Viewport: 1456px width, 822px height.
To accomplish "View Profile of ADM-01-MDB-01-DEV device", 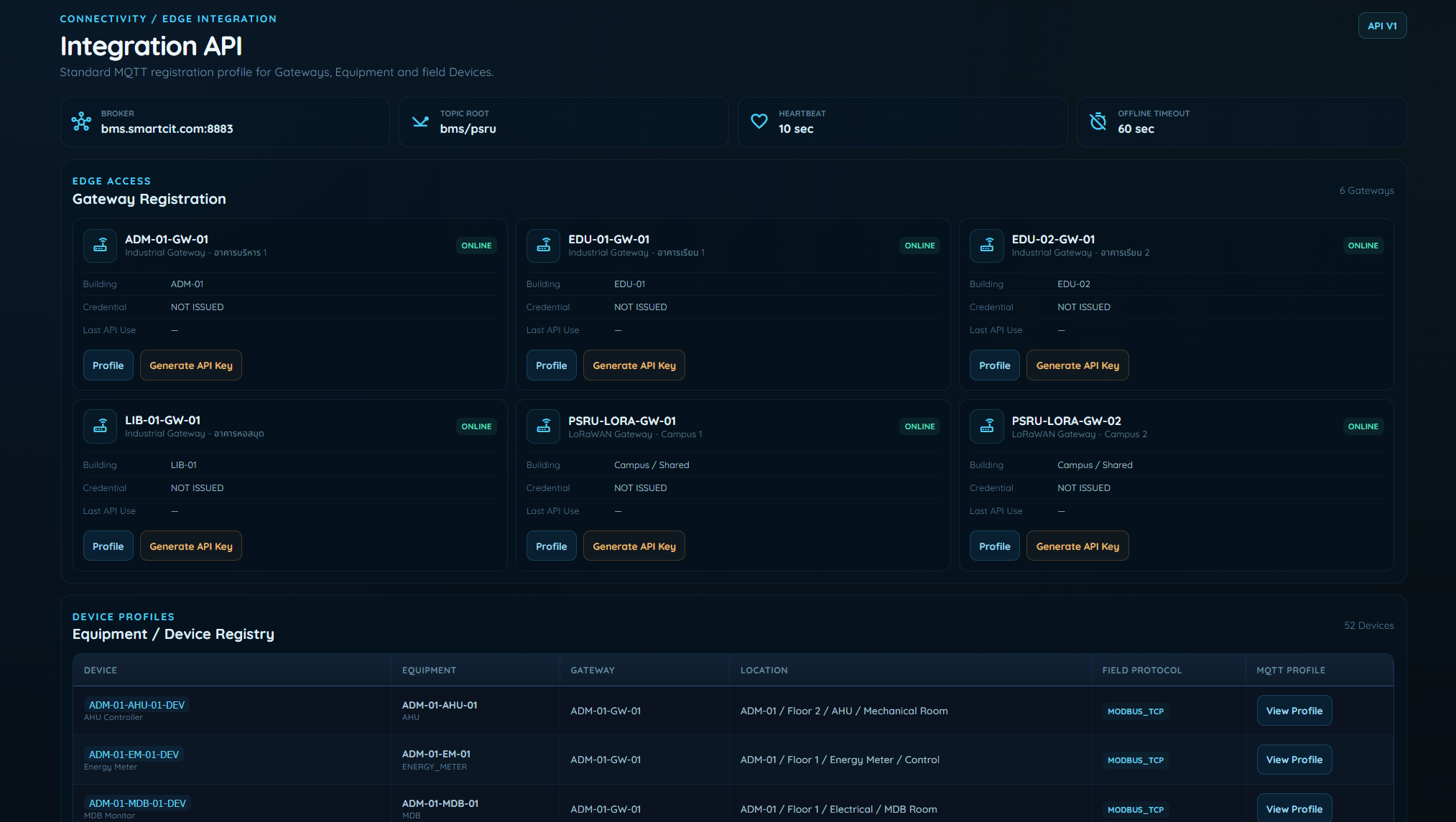I will [1294, 808].
